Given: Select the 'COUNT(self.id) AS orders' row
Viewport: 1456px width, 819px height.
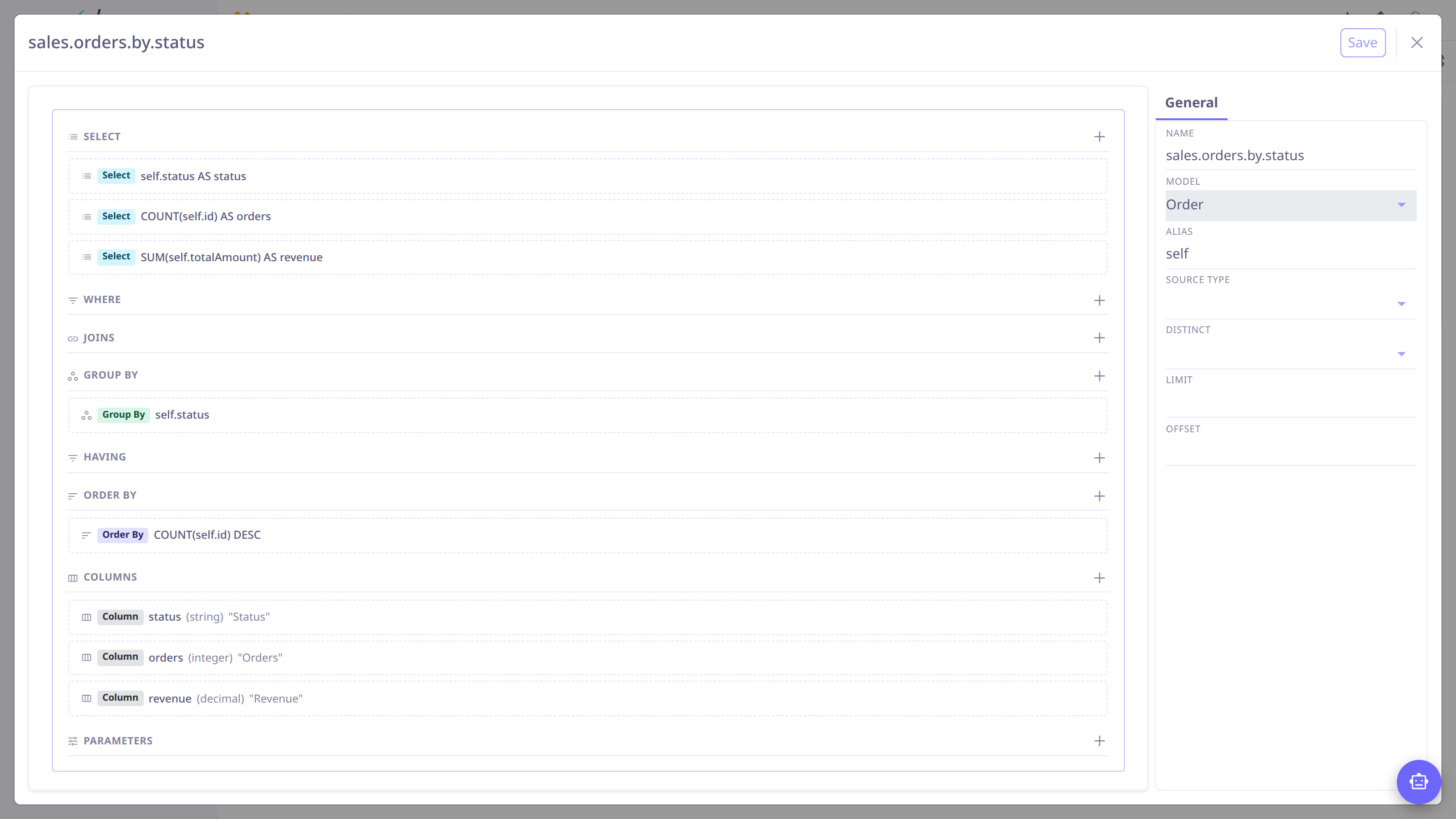Looking at the screenshot, I should pos(587,217).
